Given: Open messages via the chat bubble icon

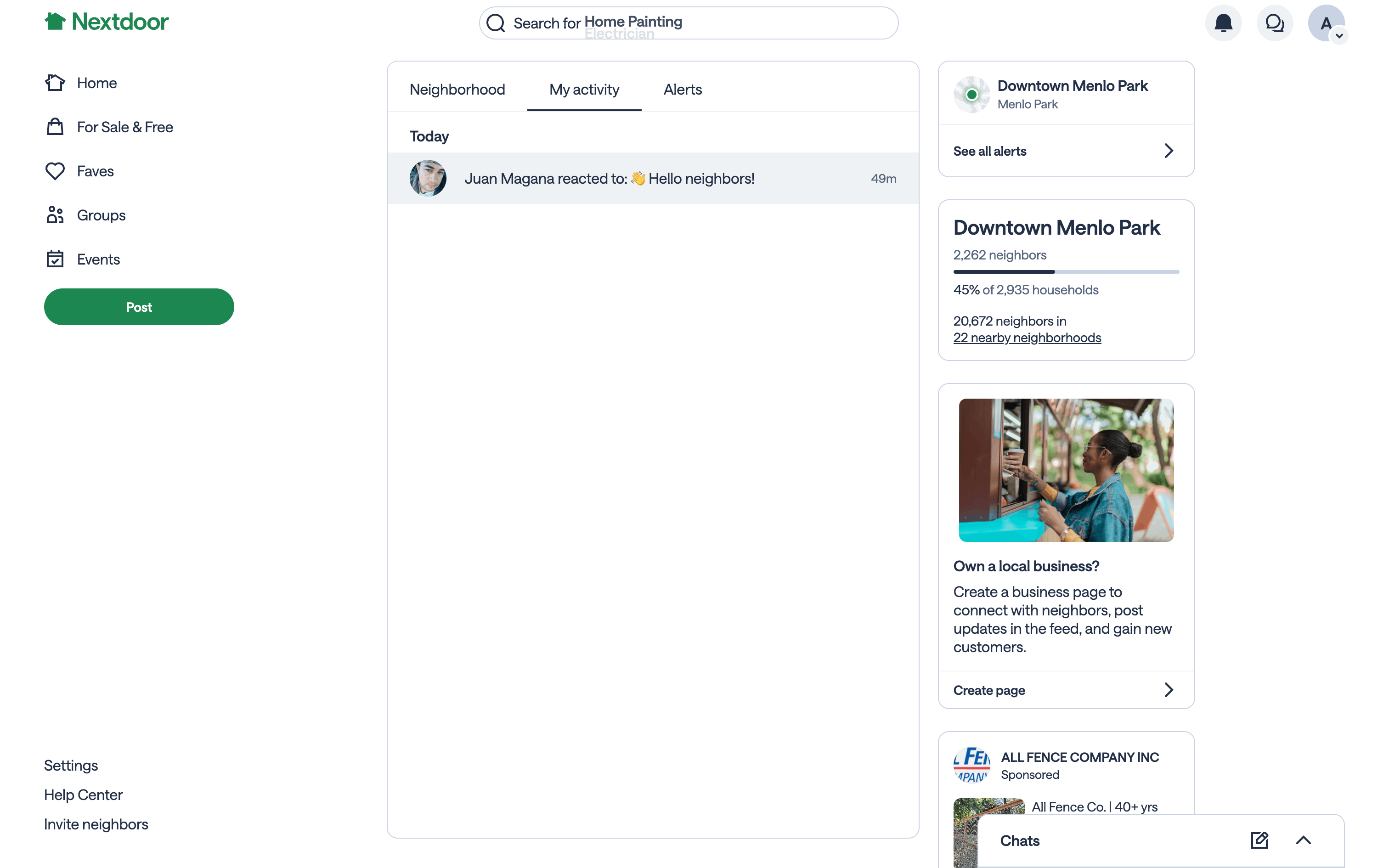Looking at the screenshot, I should 1275,23.
